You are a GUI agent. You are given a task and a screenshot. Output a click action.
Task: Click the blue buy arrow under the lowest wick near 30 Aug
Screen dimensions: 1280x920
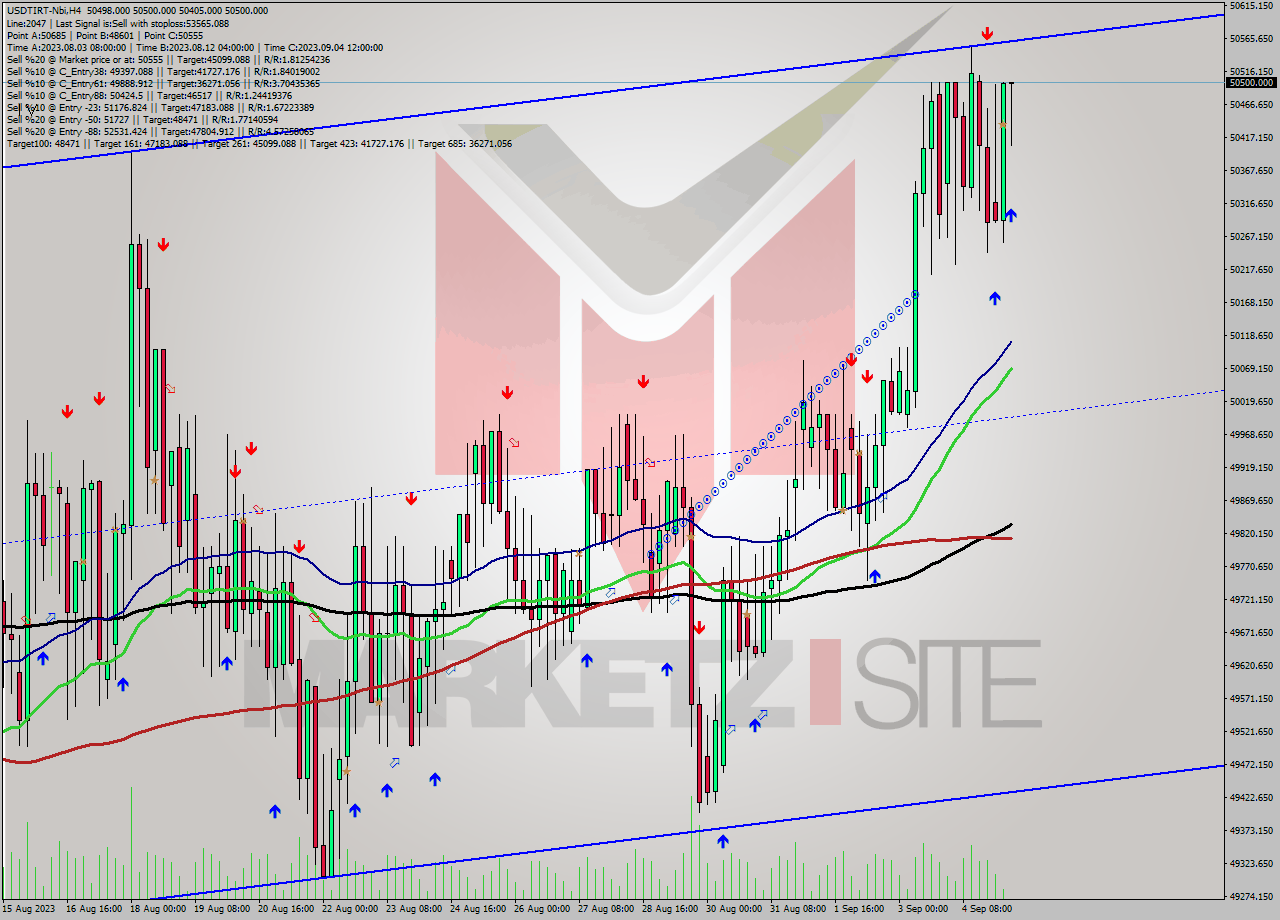pyautogui.click(x=722, y=841)
